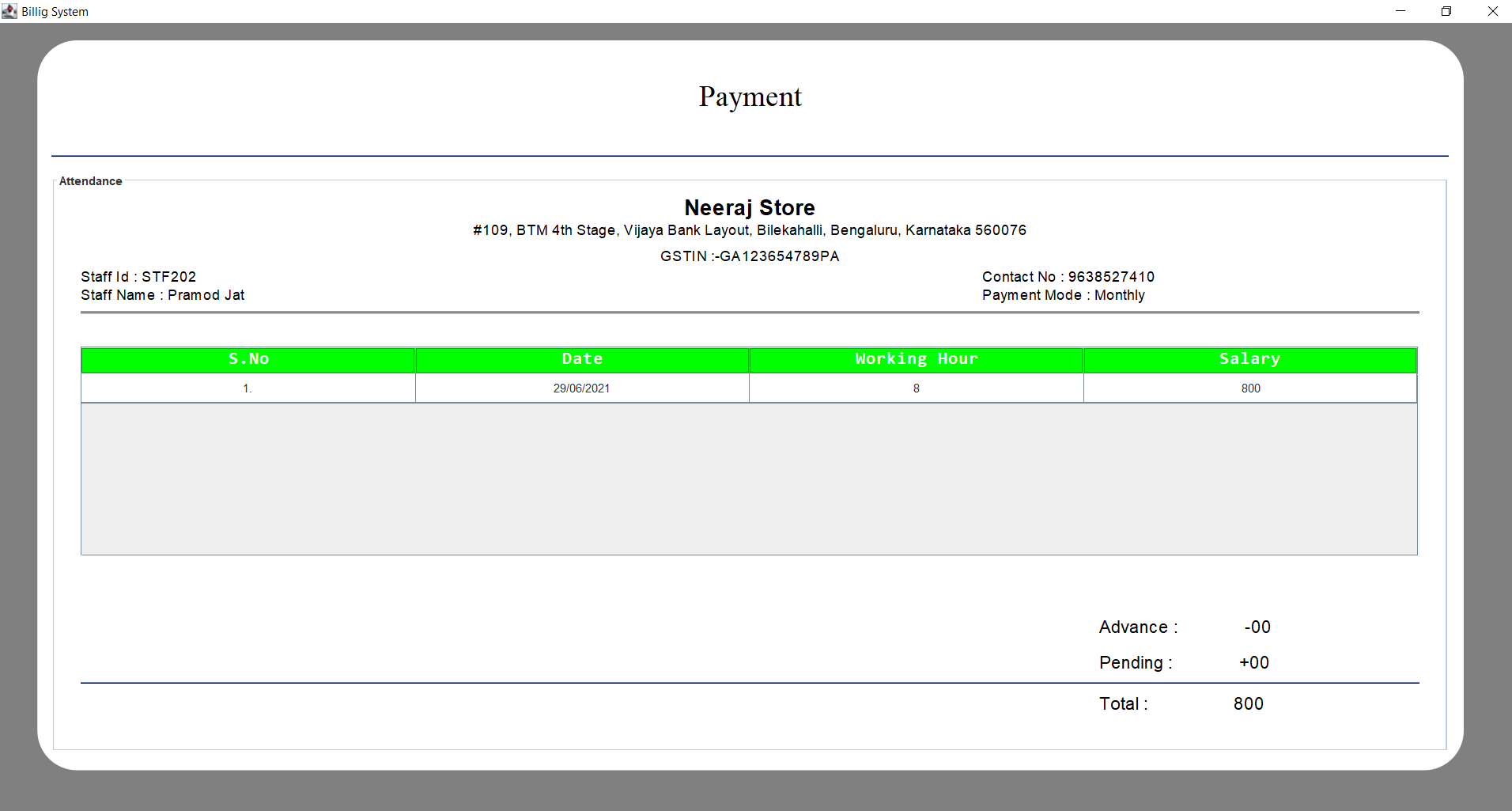Select the salary cell showing 800

(x=1250, y=388)
